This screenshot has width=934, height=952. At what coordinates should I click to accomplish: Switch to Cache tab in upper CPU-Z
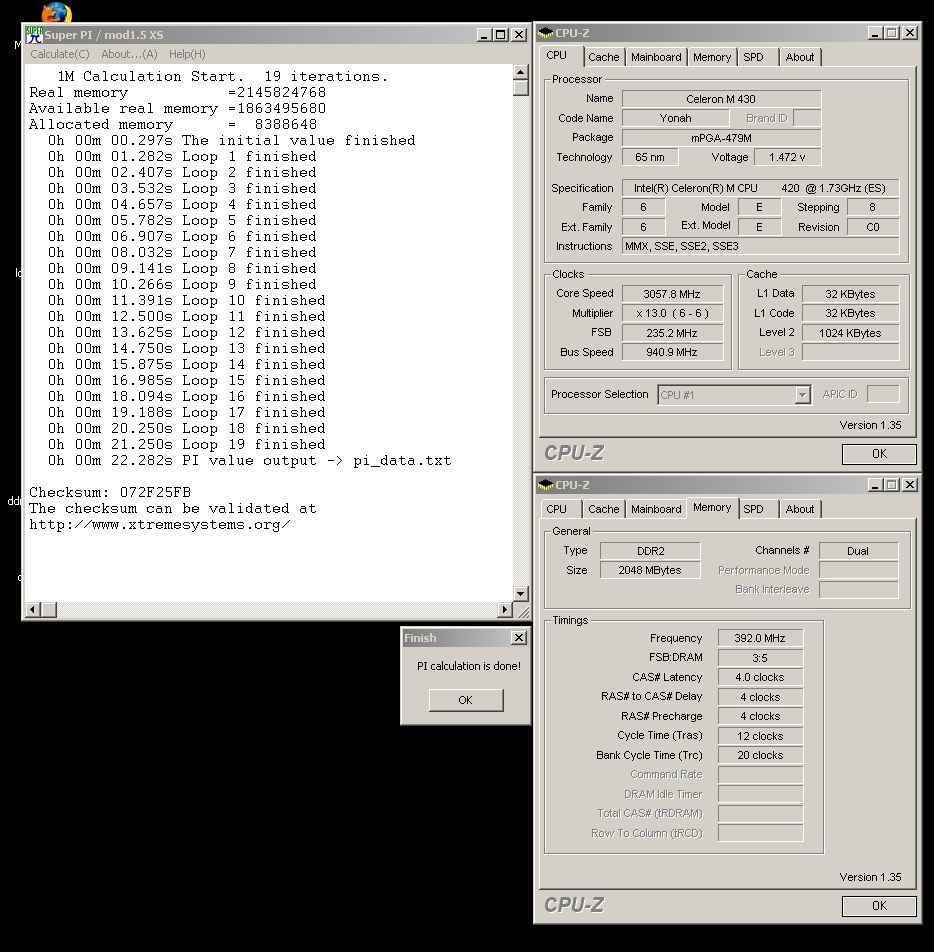(x=604, y=57)
